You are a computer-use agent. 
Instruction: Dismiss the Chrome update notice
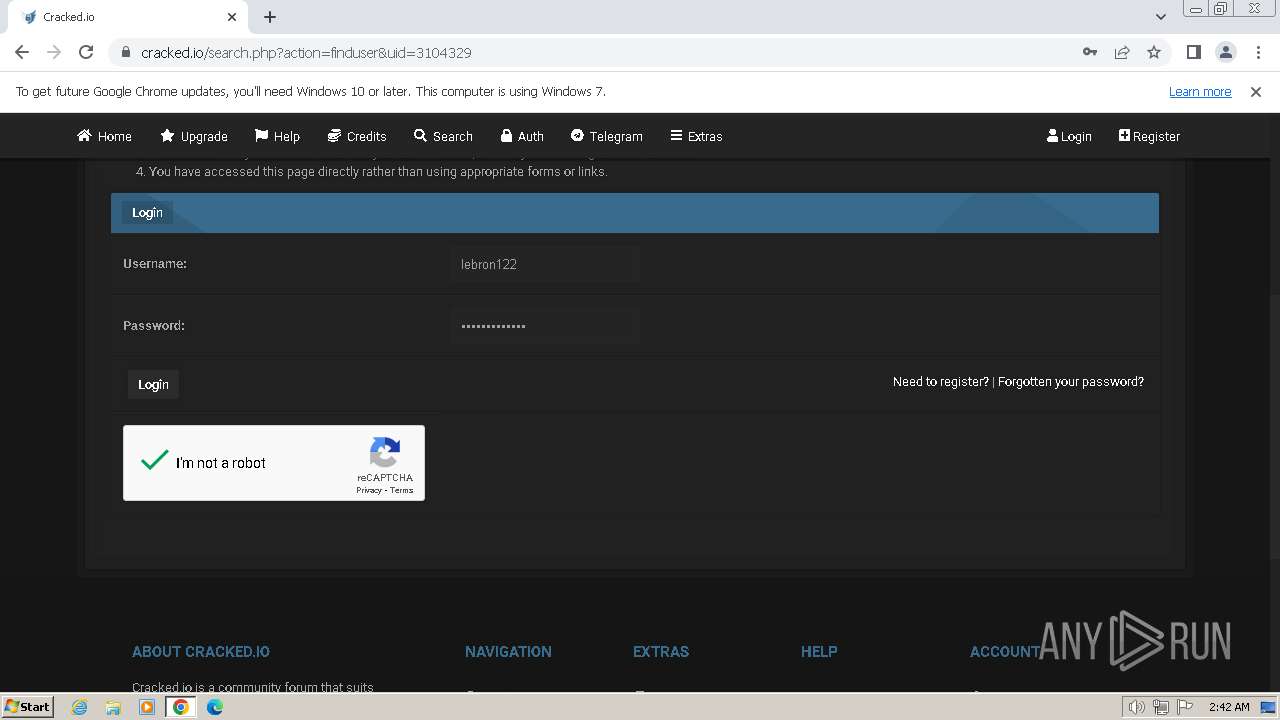pyautogui.click(x=1256, y=91)
